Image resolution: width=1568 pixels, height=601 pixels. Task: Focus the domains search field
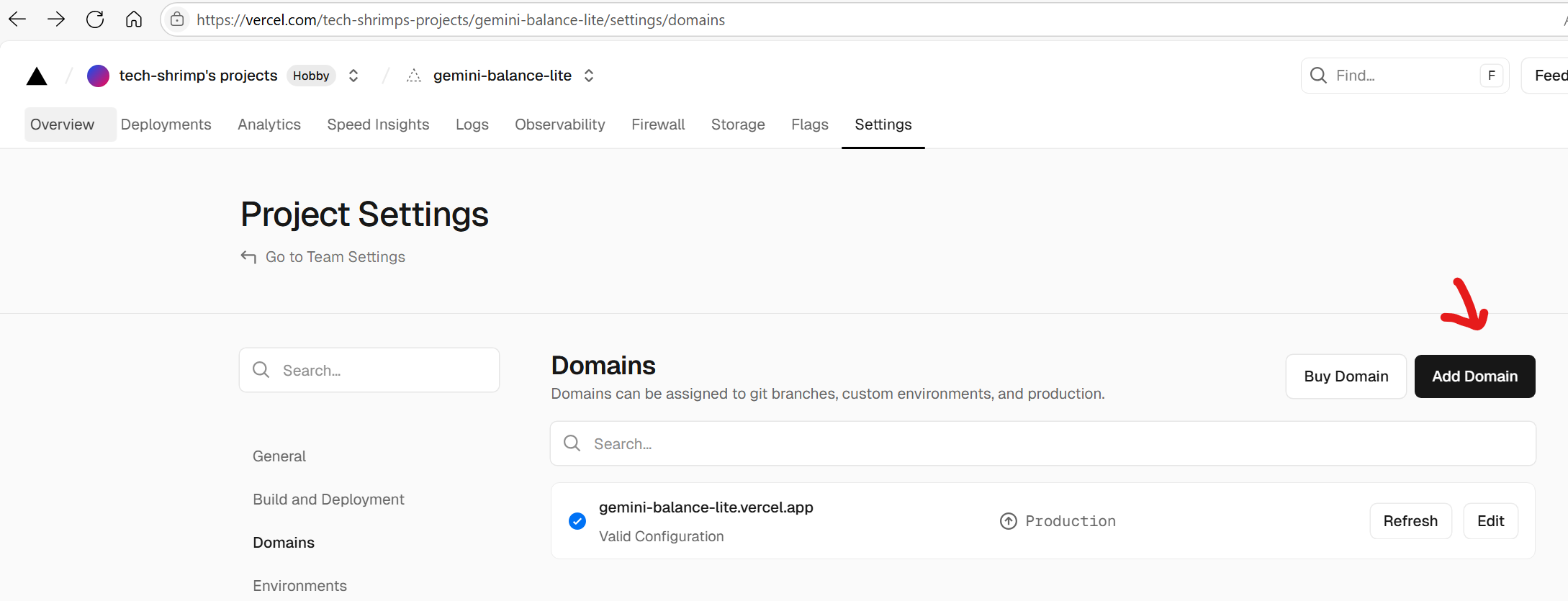pos(1042,444)
